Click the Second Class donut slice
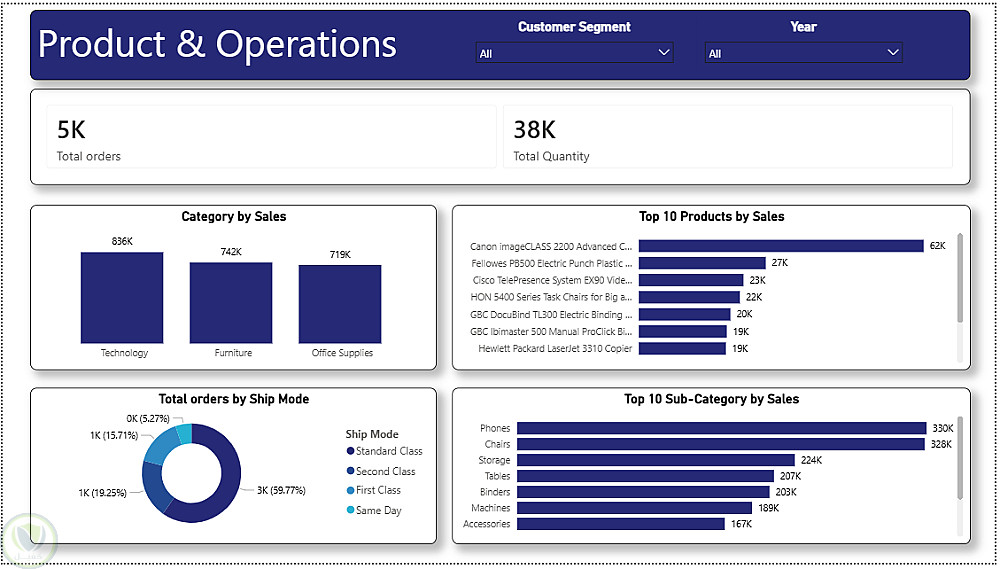1000x569 pixels. coord(153,486)
